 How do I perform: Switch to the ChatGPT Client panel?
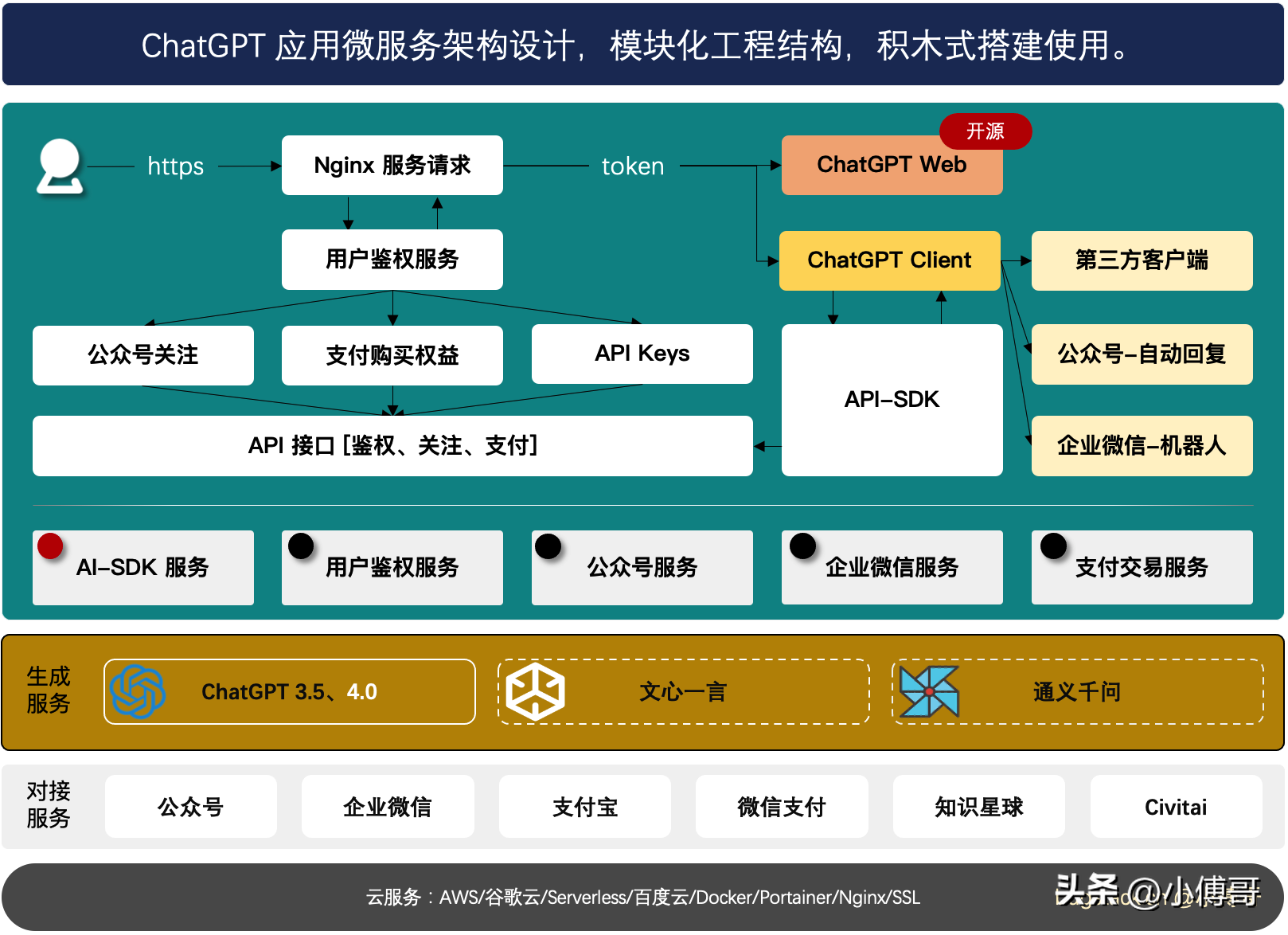tap(889, 260)
